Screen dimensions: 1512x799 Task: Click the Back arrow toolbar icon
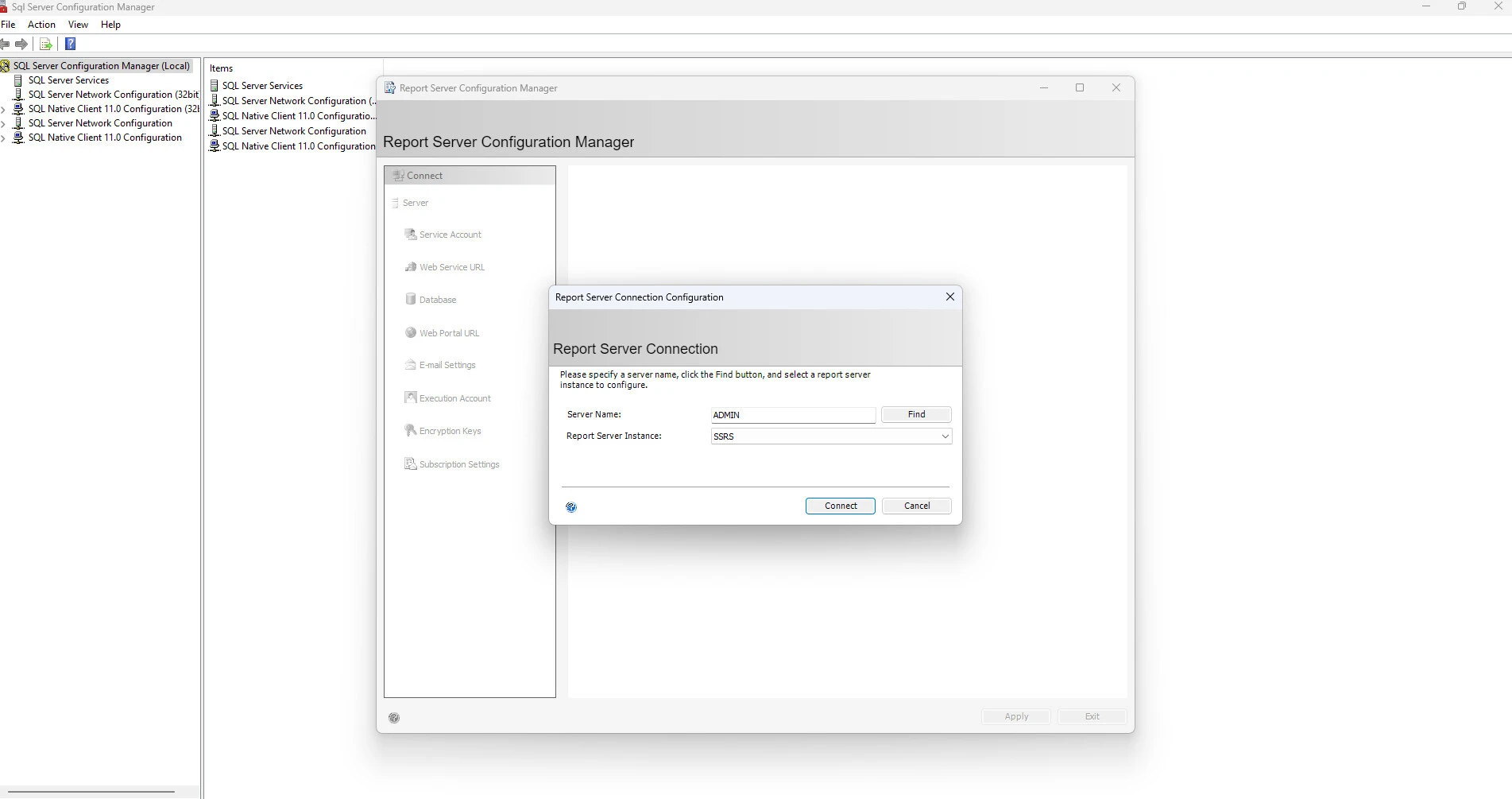(5, 45)
